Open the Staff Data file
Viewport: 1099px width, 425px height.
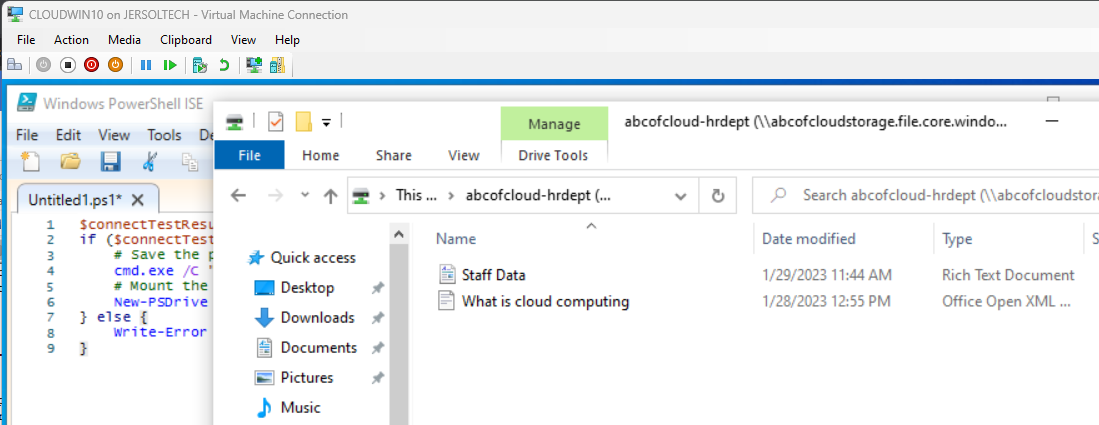(493, 275)
